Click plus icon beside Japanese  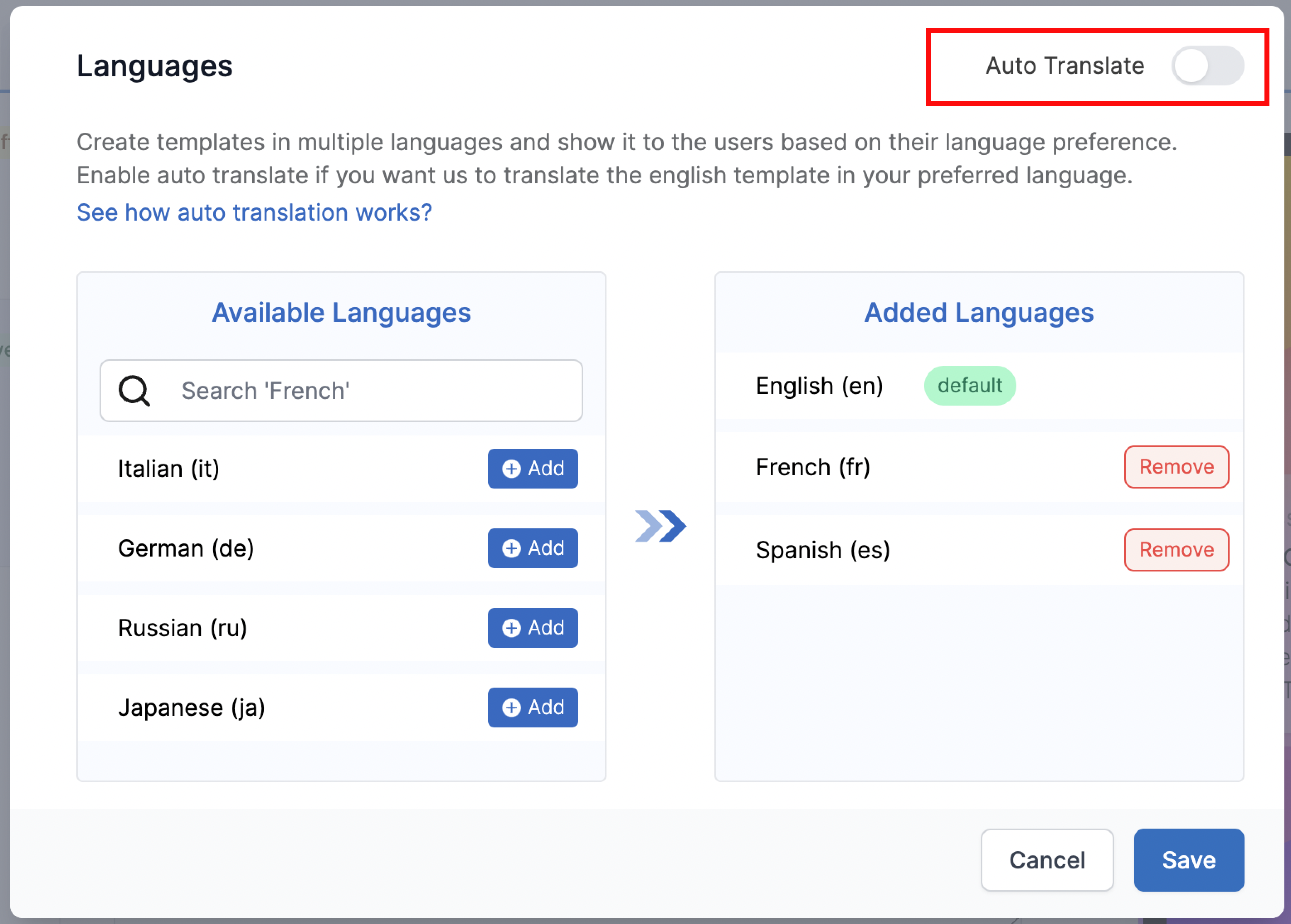(x=512, y=708)
